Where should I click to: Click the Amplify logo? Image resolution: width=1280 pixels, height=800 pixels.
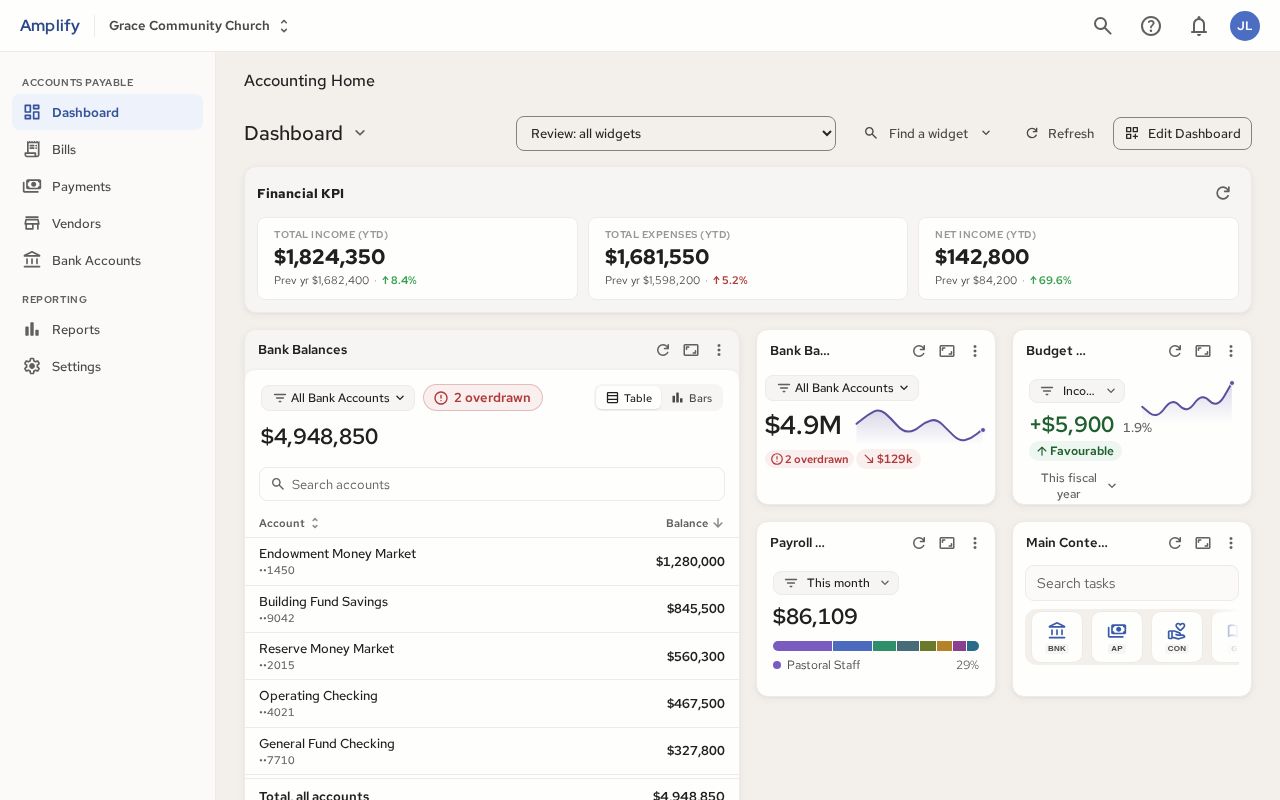[50, 26]
